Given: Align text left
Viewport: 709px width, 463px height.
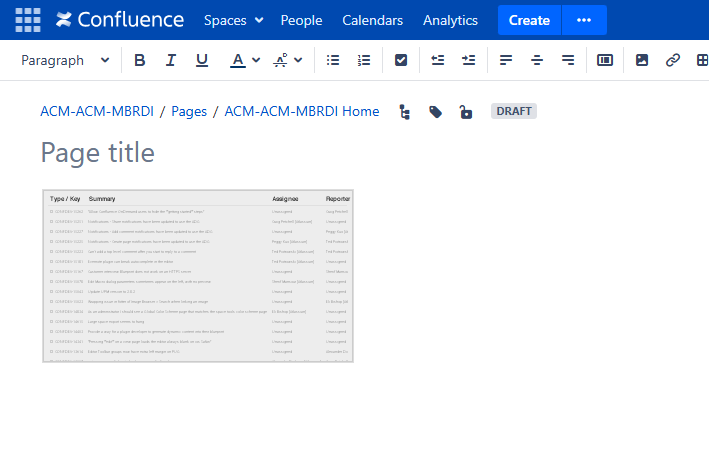Looking at the screenshot, I should pos(506,60).
